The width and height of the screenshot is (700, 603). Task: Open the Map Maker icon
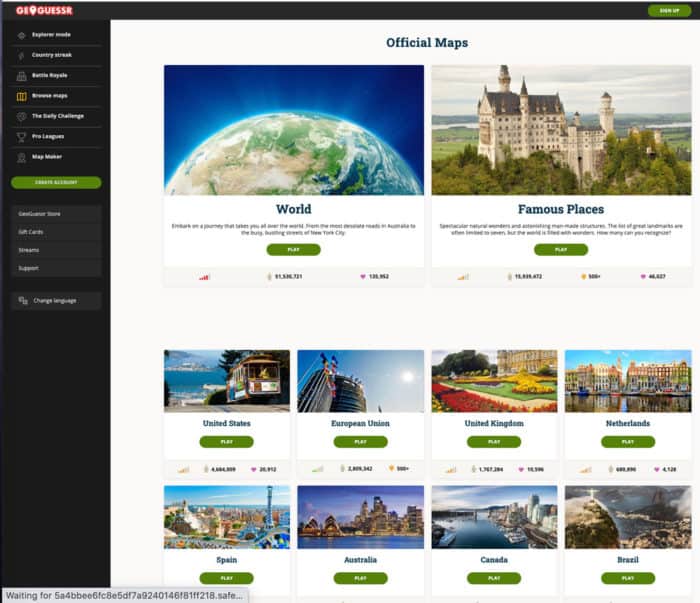coord(21,157)
